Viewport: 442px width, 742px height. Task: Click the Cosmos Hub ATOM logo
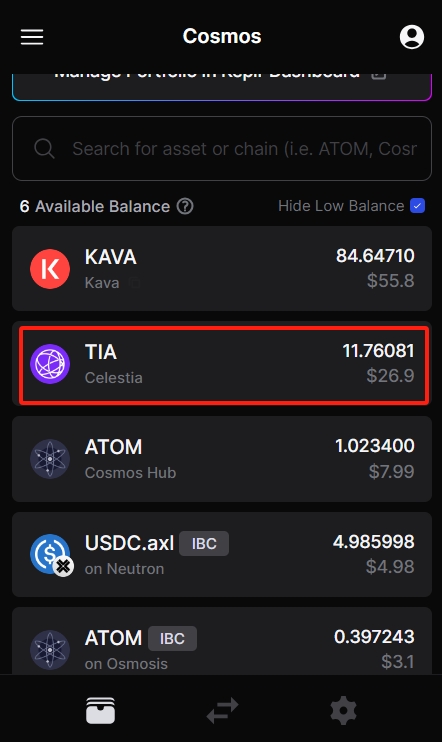50,459
